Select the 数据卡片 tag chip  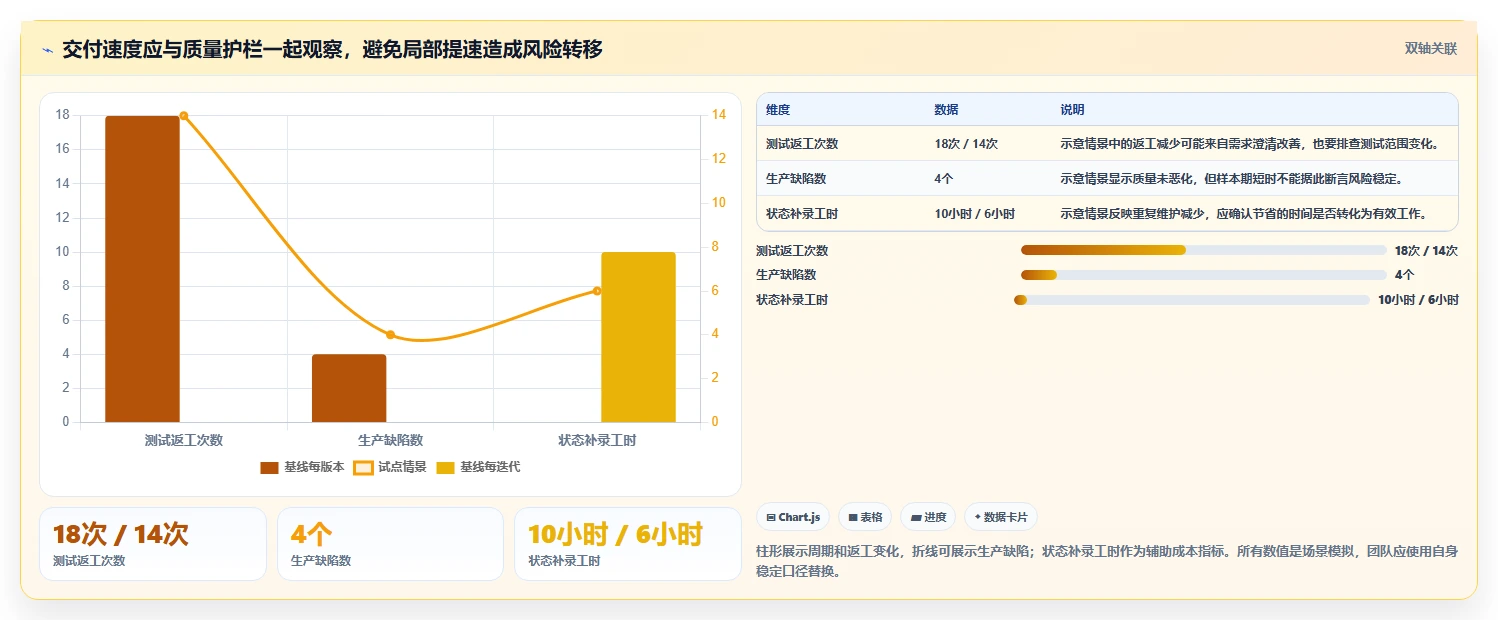pos(1001,517)
